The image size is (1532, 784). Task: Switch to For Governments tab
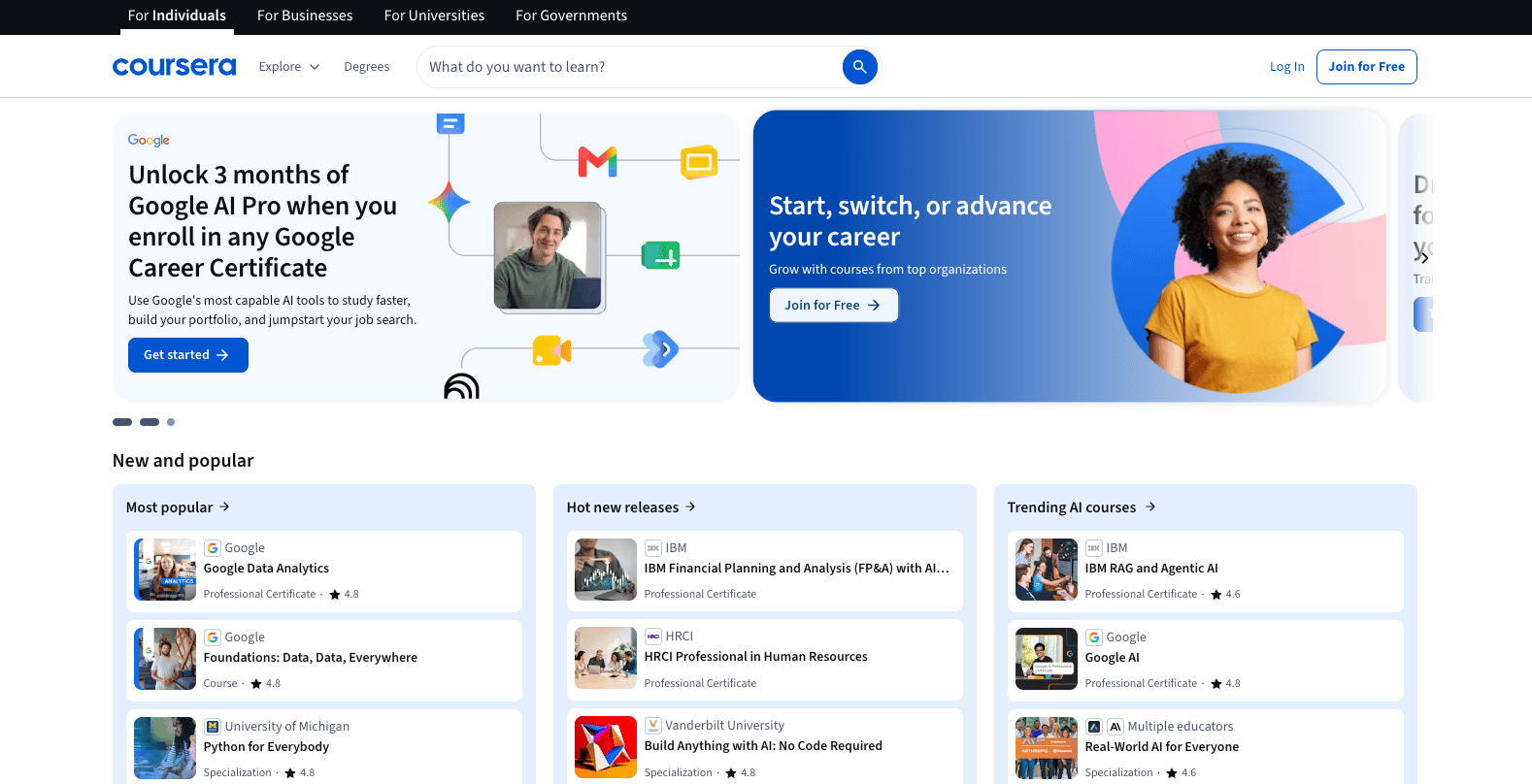pyautogui.click(x=571, y=16)
